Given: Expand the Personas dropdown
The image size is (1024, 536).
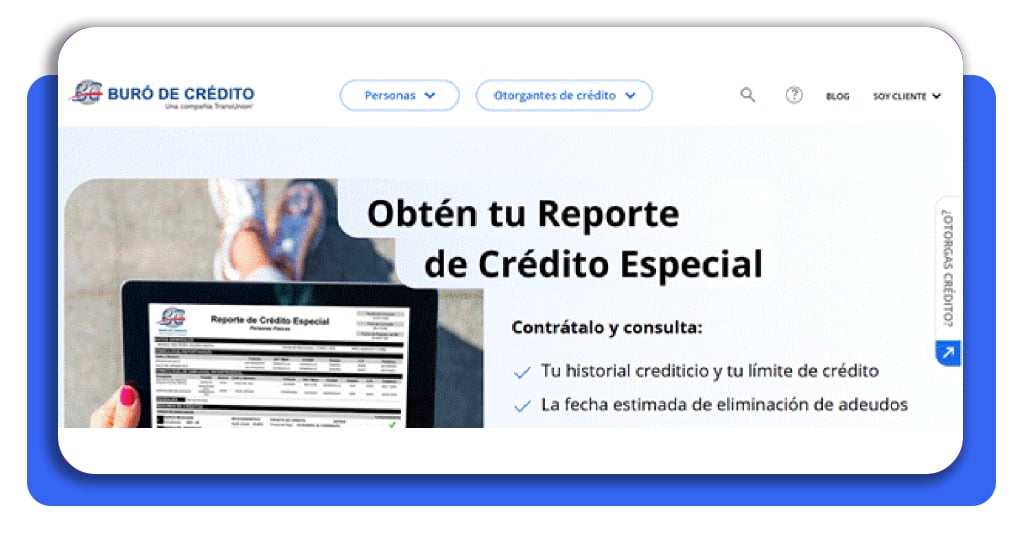Looking at the screenshot, I should coord(399,95).
